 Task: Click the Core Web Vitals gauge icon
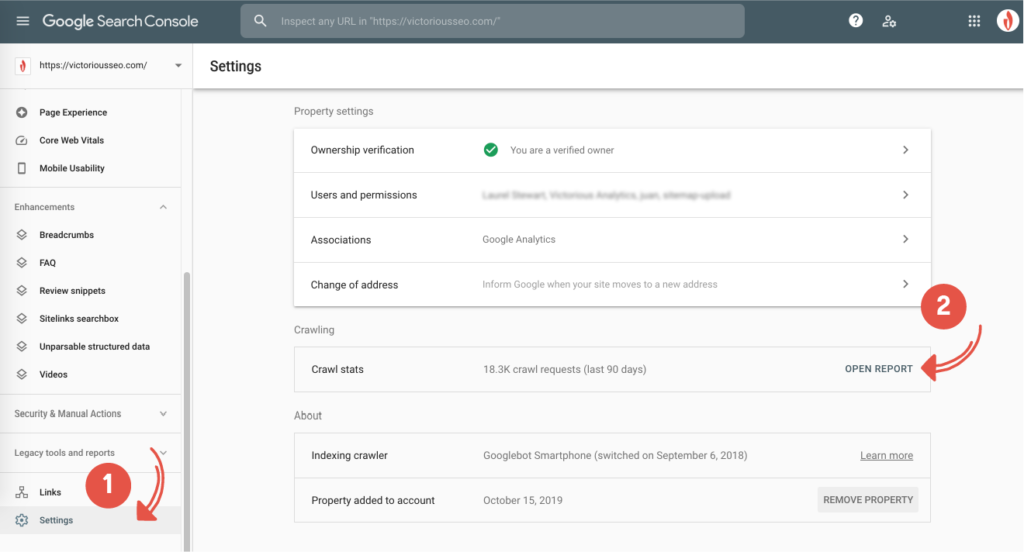22,140
